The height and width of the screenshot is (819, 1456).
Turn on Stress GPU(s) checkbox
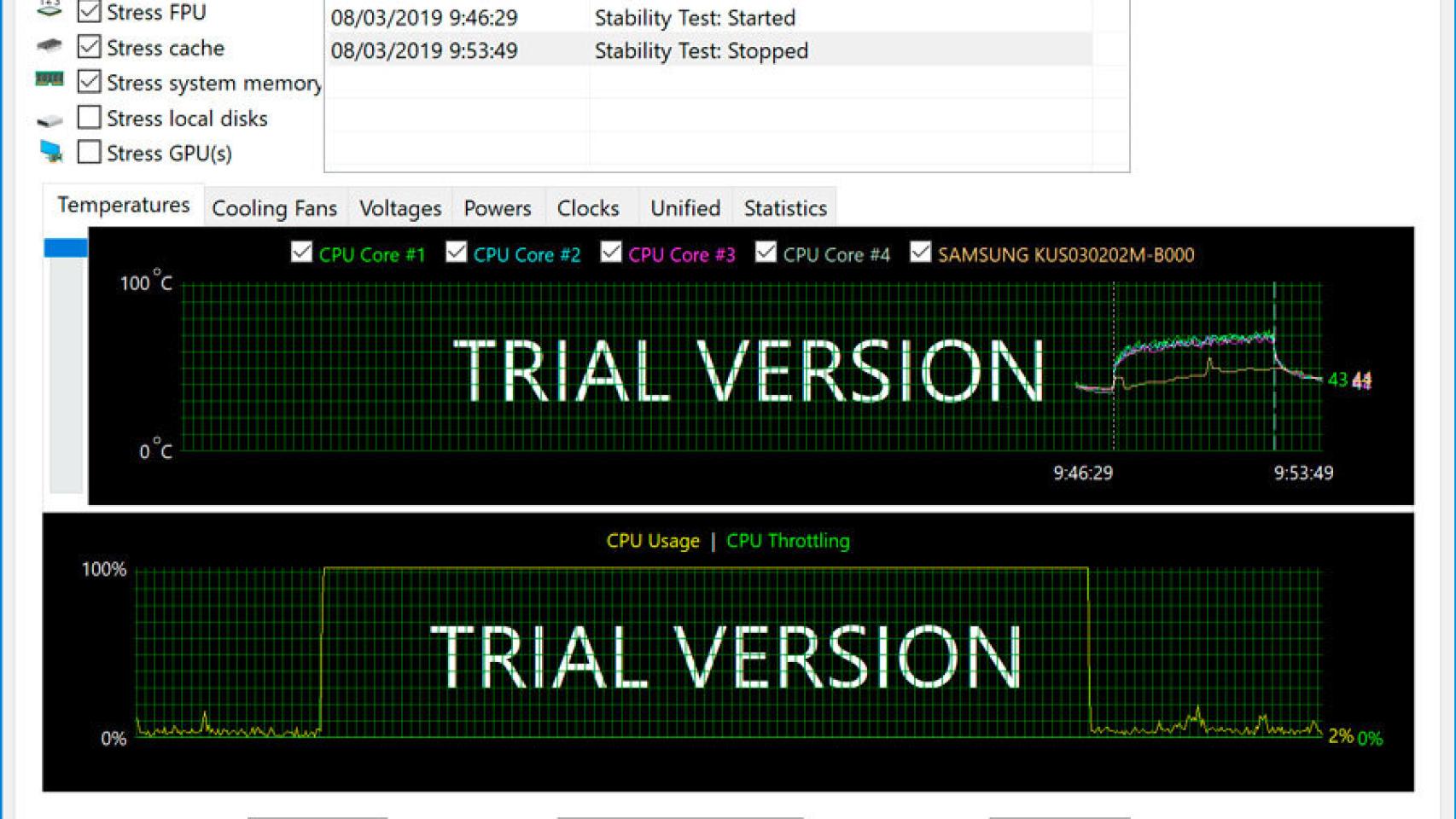pos(89,152)
